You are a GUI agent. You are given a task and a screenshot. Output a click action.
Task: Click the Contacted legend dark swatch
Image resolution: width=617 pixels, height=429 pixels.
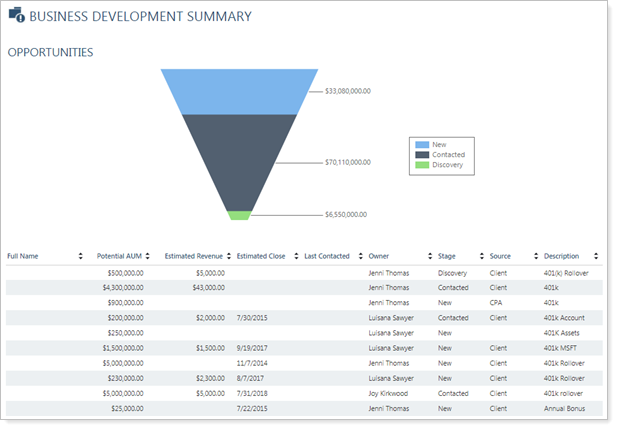422,155
